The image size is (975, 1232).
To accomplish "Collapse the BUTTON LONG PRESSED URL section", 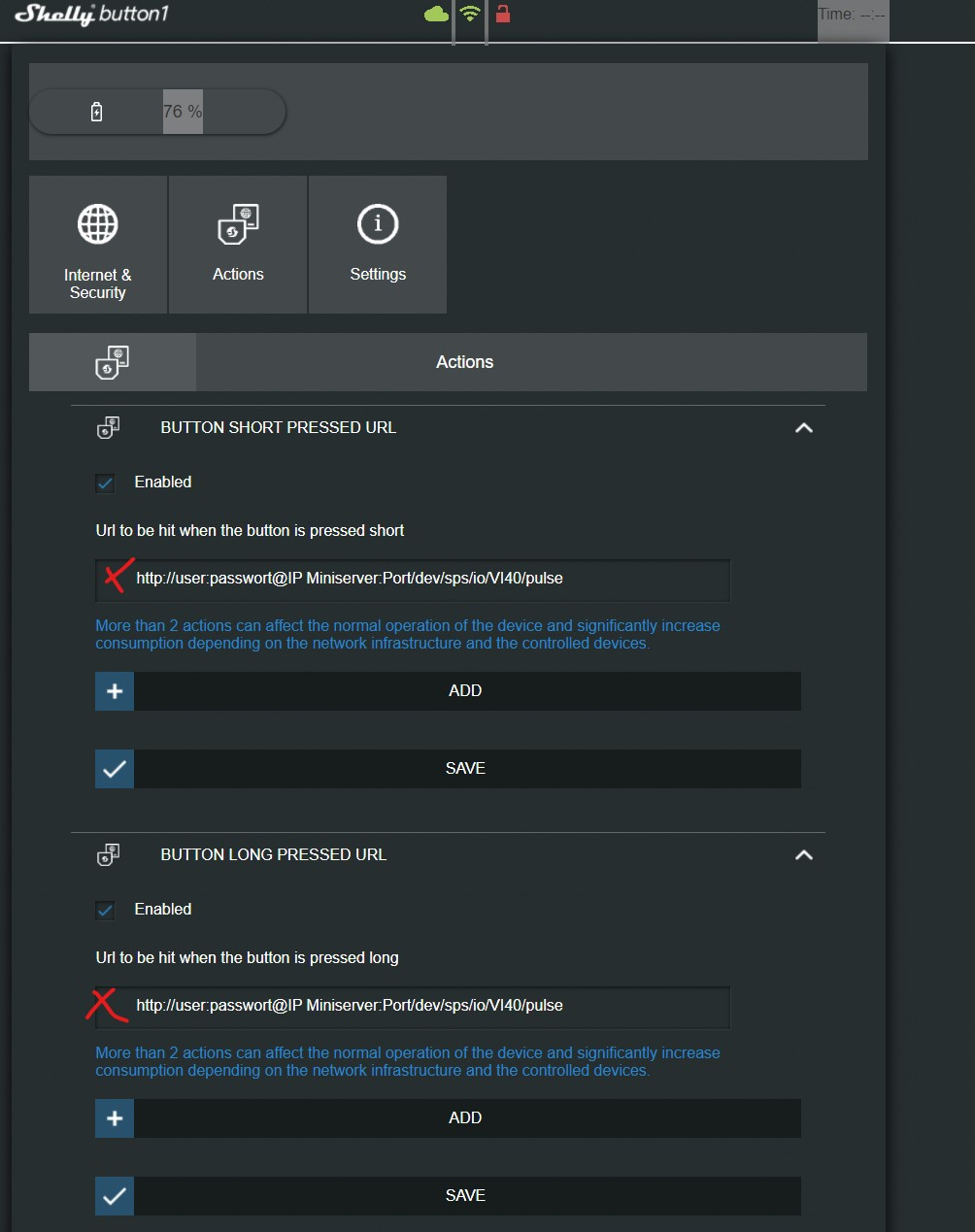I will [x=804, y=855].
